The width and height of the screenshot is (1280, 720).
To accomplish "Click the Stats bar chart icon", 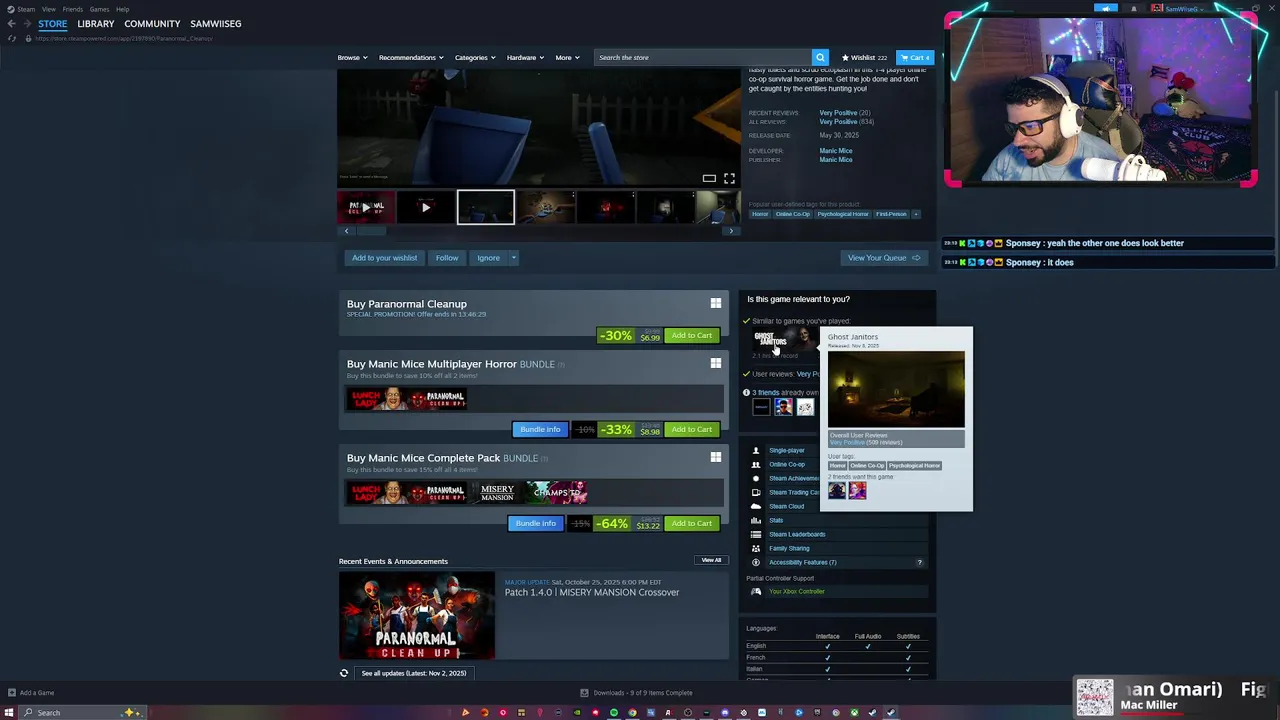I will point(756,520).
